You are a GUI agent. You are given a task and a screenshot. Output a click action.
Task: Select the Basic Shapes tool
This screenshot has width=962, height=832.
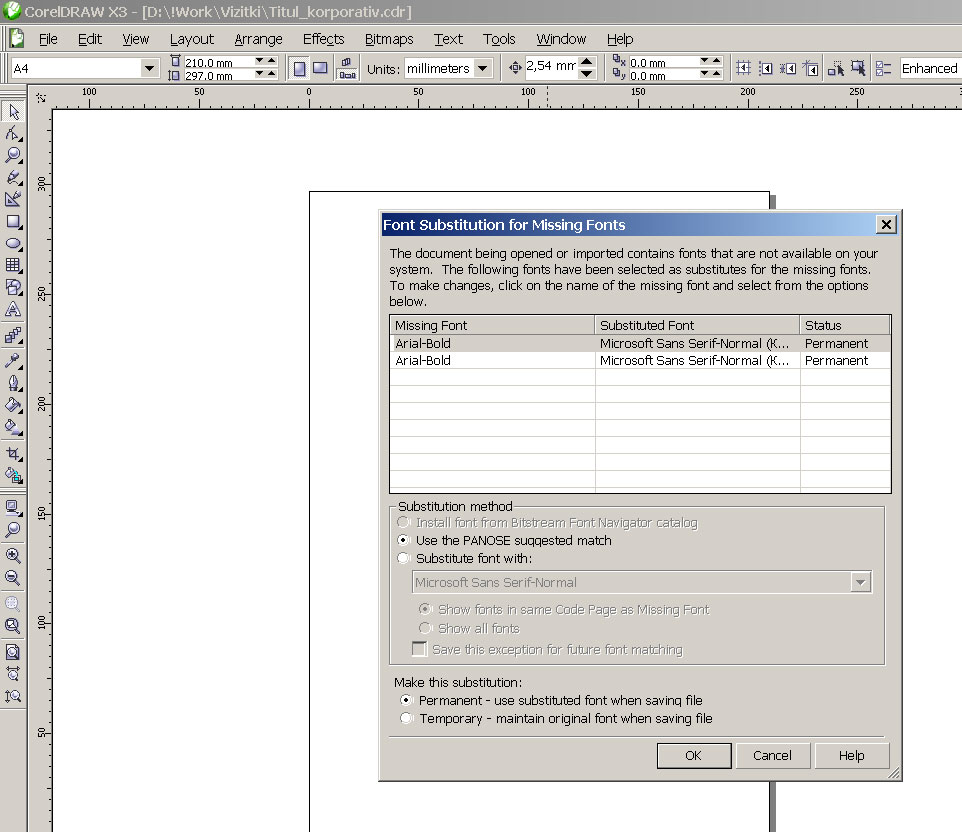13,287
